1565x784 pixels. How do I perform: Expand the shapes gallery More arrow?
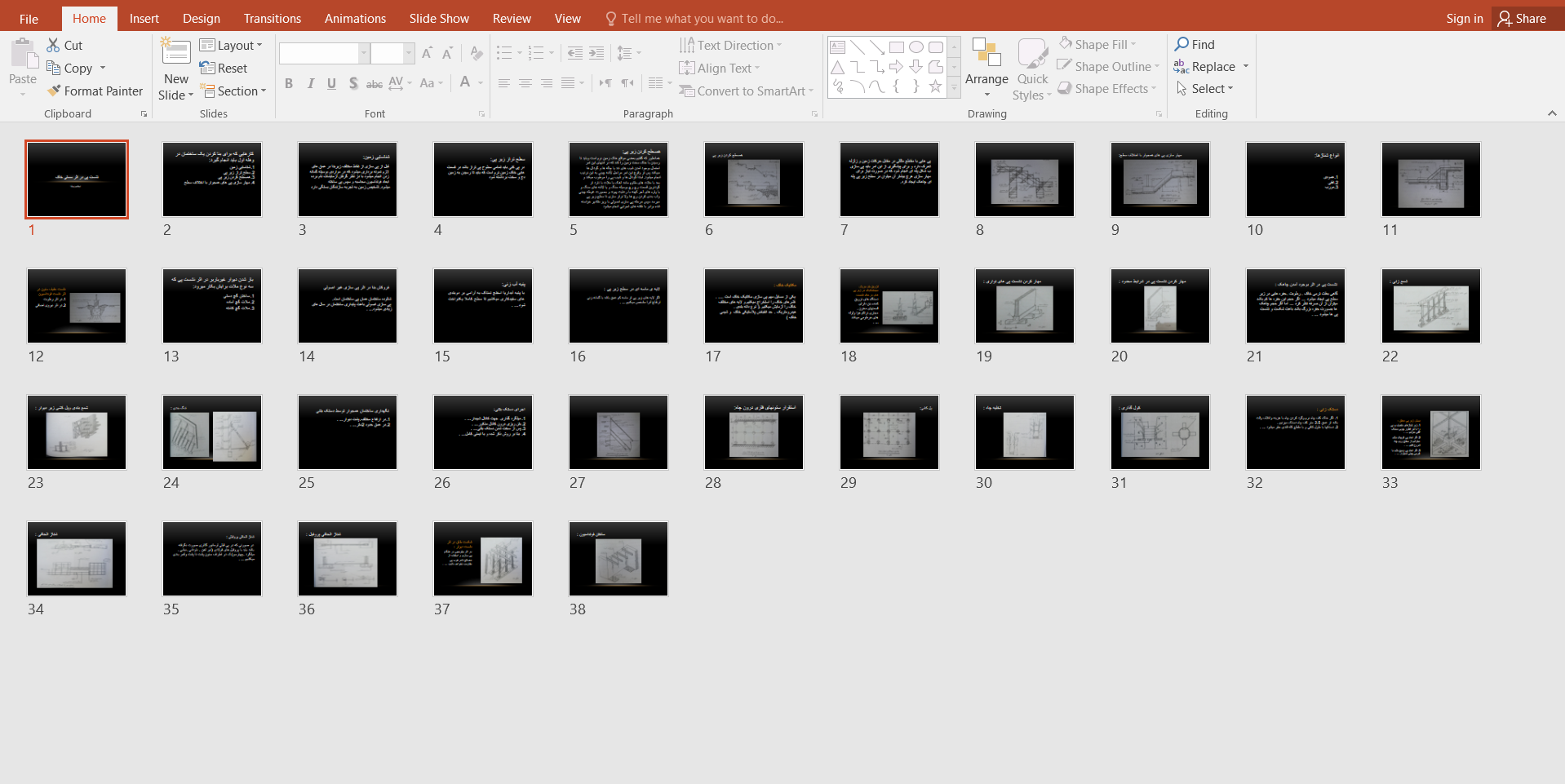[x=954, y=87]
